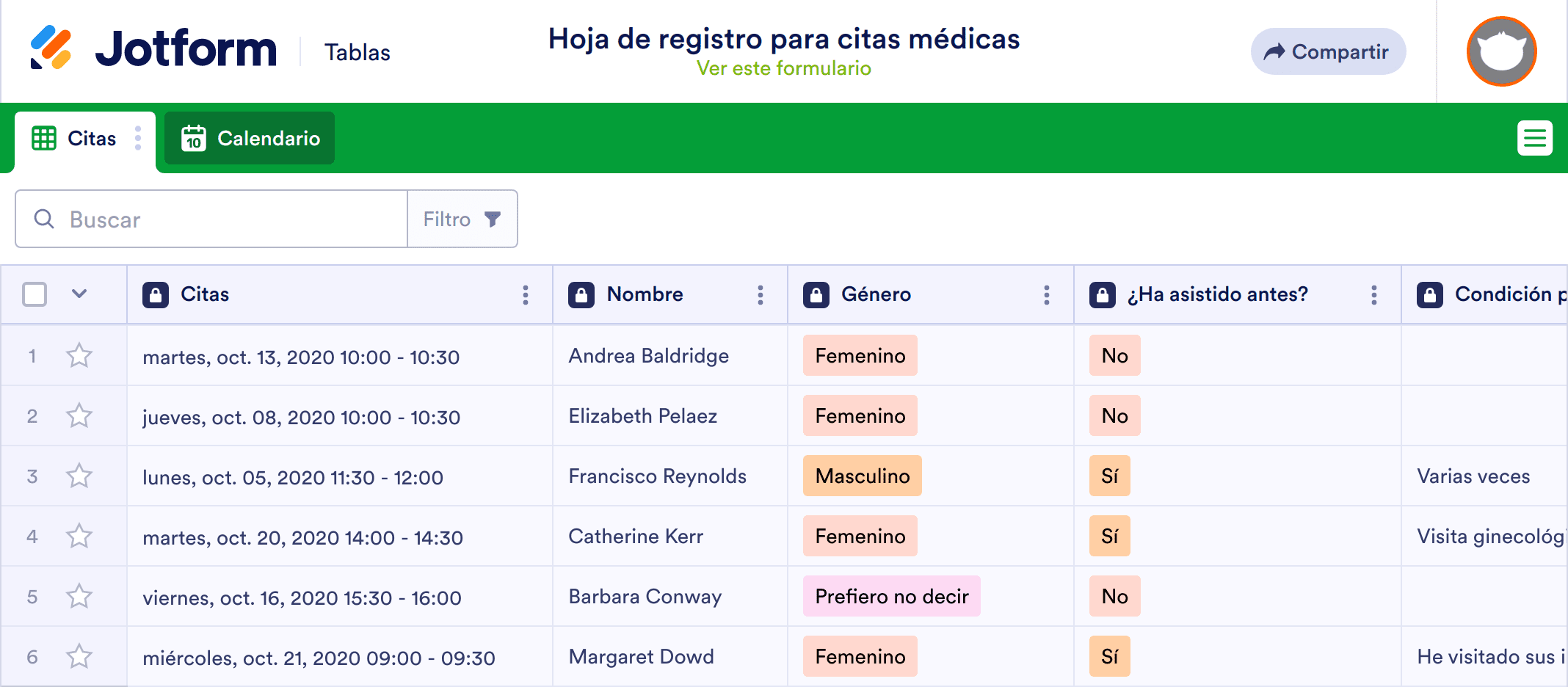Viewport: 1568px width, 687px height.
Task: Click the lock icon on Citas column
Action: pyautogui.click(x=156, y=295)
